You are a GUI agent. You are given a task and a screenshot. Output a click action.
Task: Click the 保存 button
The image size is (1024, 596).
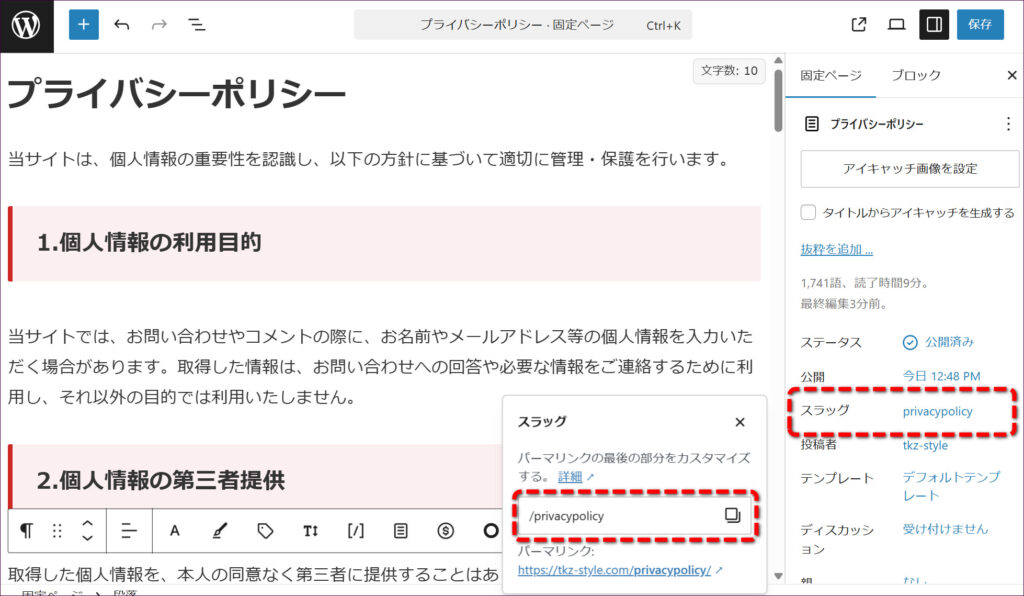tap(980, 25)
